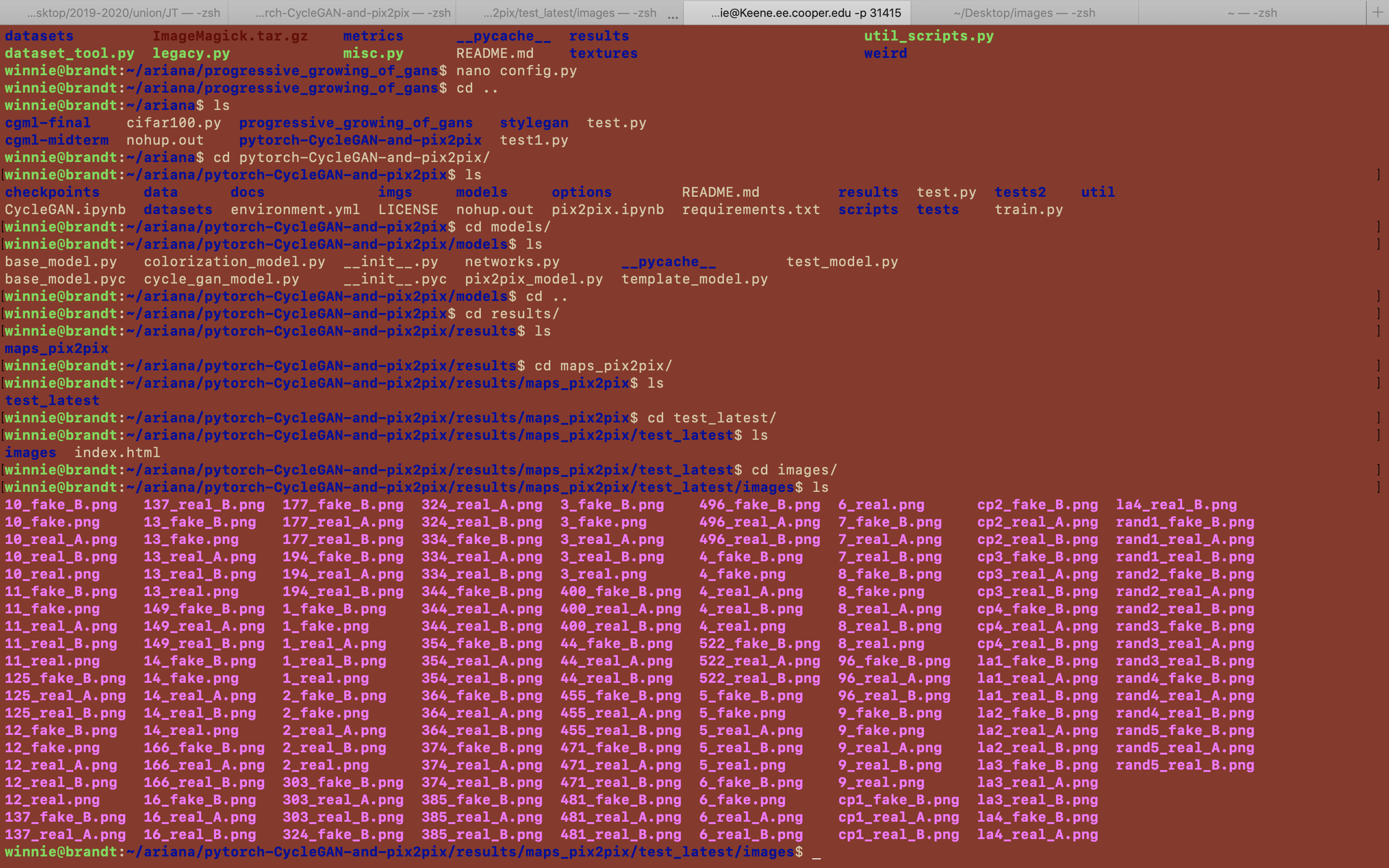Click template_model.py in models listing
Screen dimensions: 1389x868
694,279
